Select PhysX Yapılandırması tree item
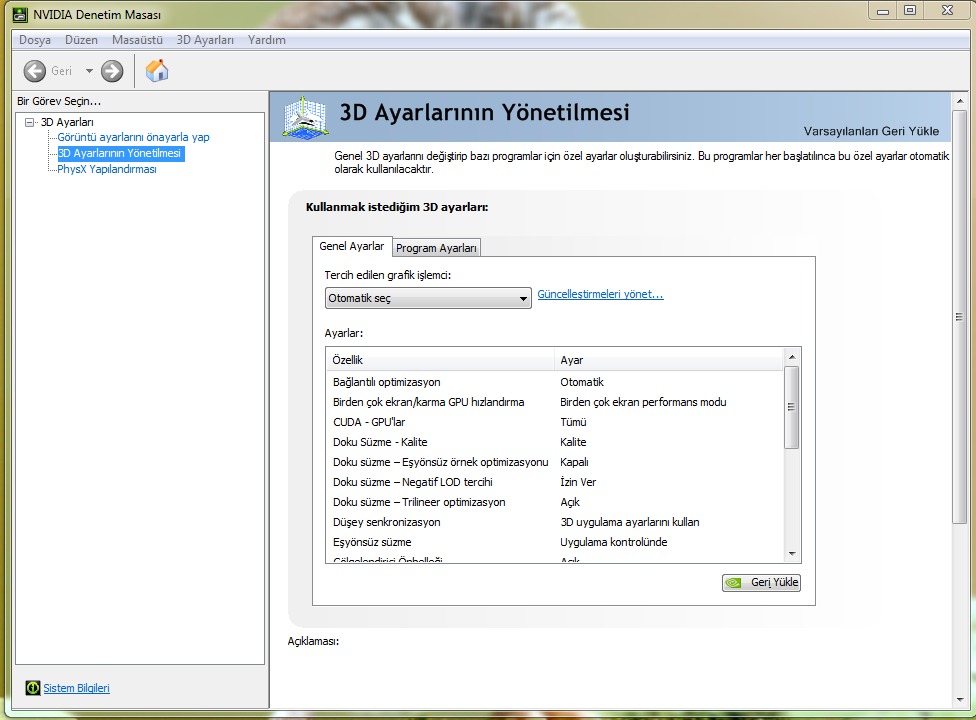This screenshot has height=720, width=976. tap(107, 169)
